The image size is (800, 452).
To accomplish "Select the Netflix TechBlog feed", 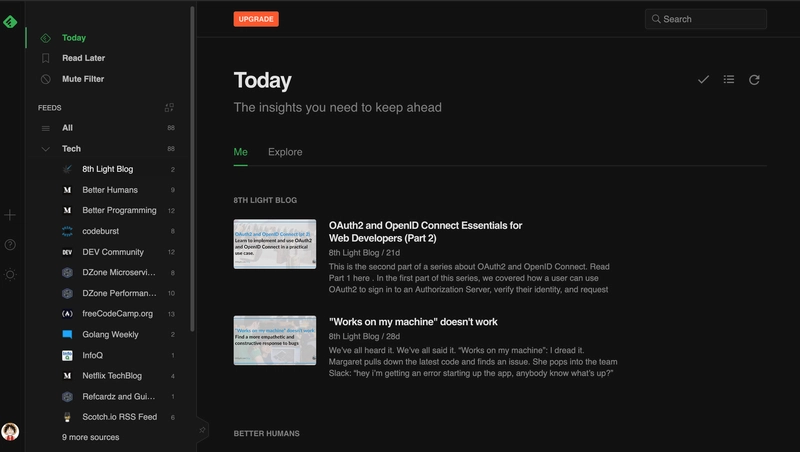I will (112, 376).
